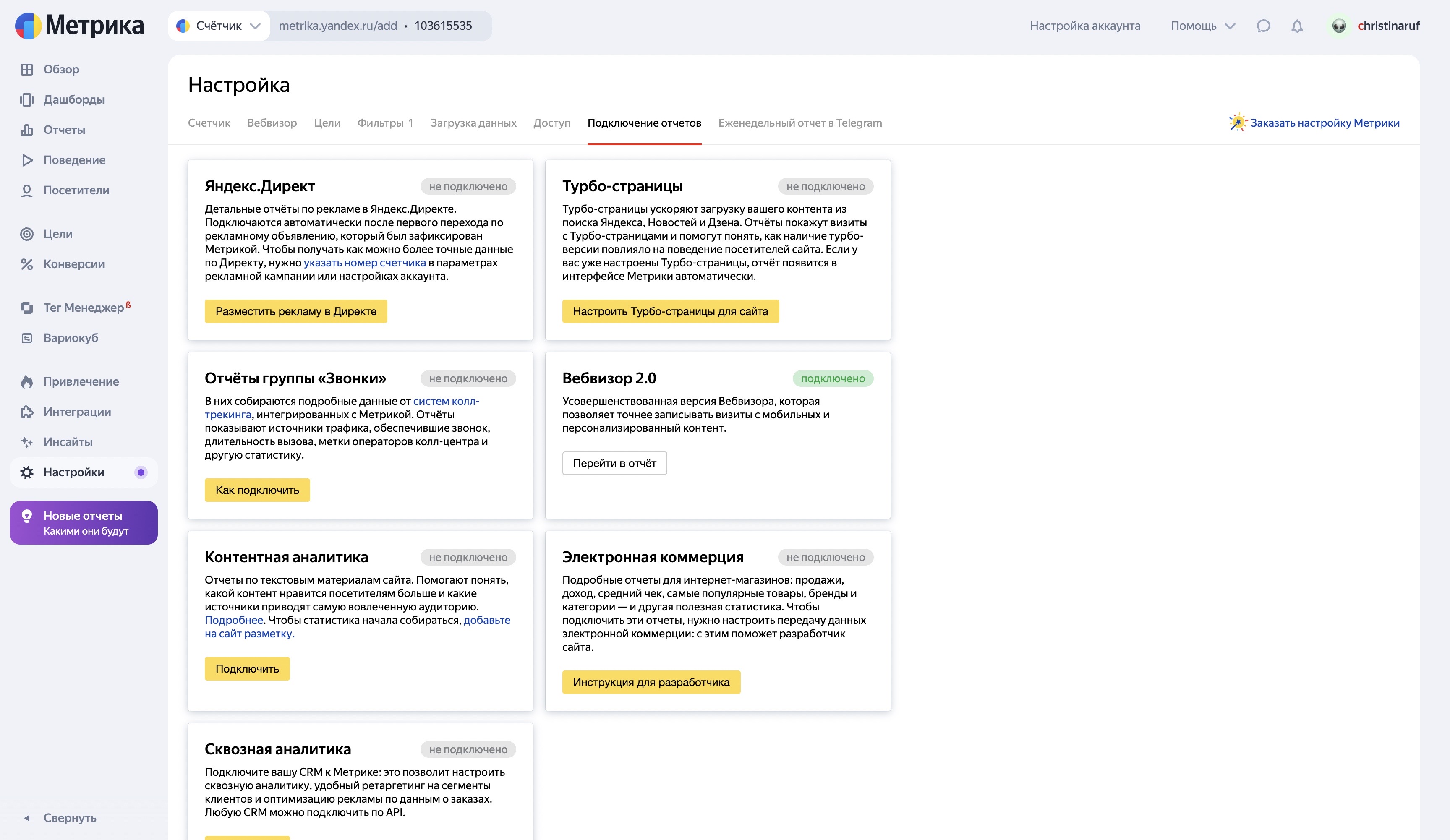This screenshot has width=1450, height=840.
Task: Follow указать номер счетчика link
Action: tap(365, 262)
